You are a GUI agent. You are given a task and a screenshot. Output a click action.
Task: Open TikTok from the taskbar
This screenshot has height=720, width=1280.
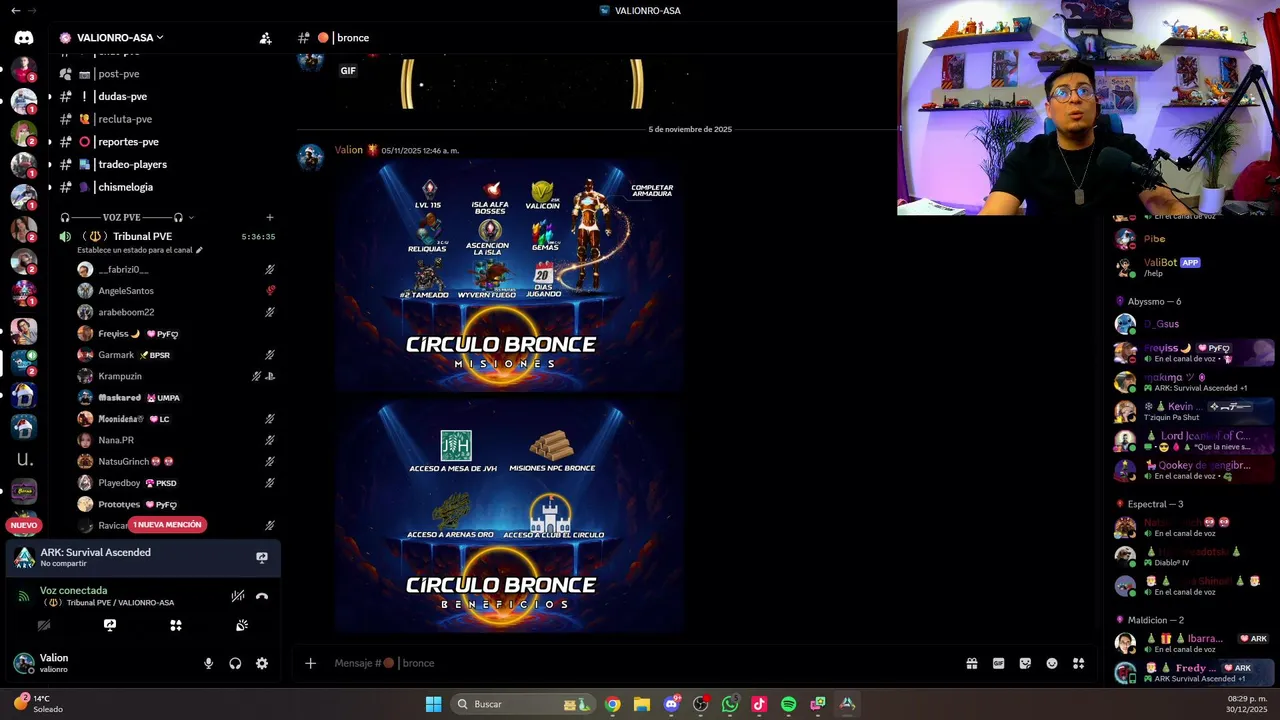[759, 704]
